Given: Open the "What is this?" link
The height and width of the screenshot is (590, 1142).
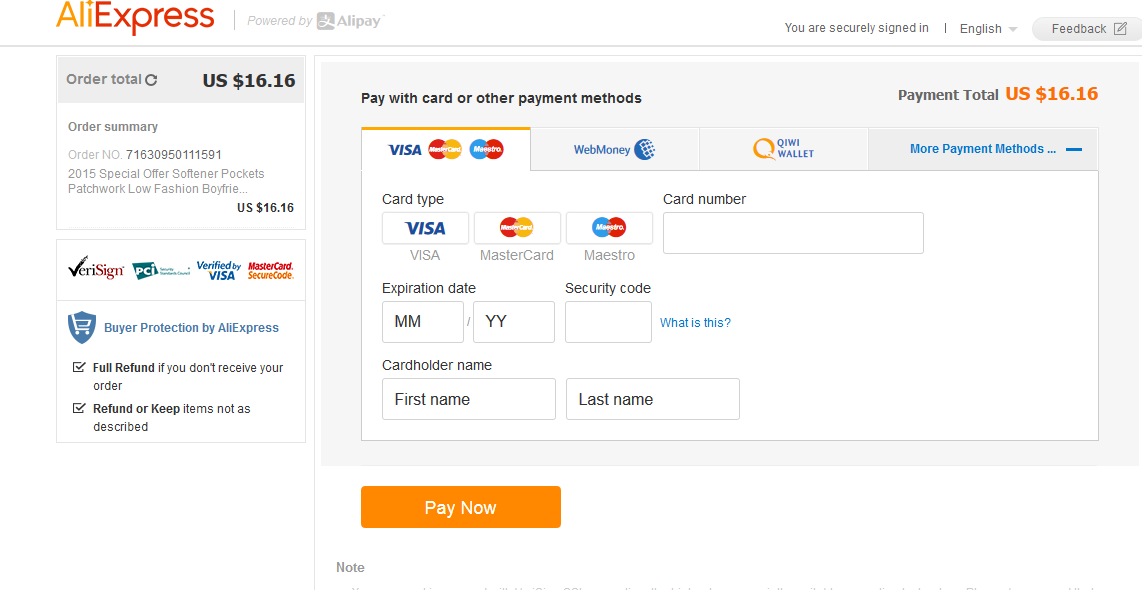Looking at the screenshot, I should 695,323.
